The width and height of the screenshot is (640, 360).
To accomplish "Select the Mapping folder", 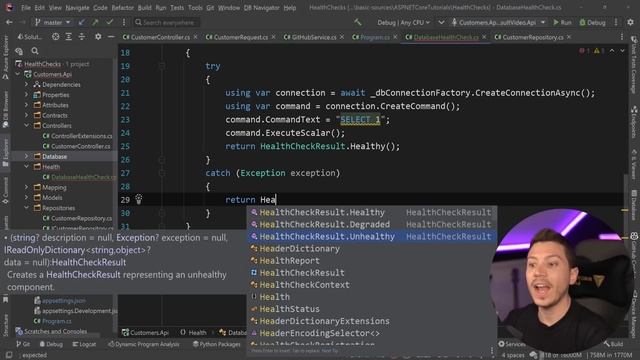I will 50,187.
